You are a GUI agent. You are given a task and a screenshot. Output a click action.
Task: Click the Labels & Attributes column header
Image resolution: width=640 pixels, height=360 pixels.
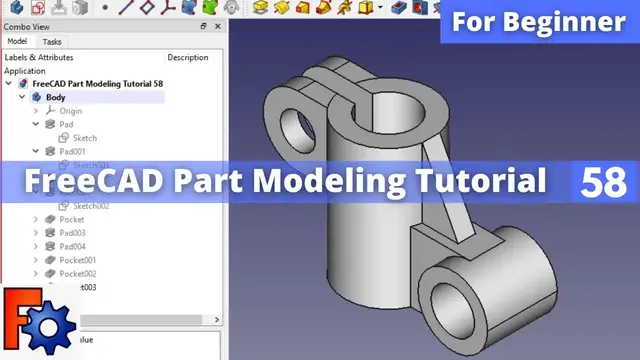click(x=39, y=58)
